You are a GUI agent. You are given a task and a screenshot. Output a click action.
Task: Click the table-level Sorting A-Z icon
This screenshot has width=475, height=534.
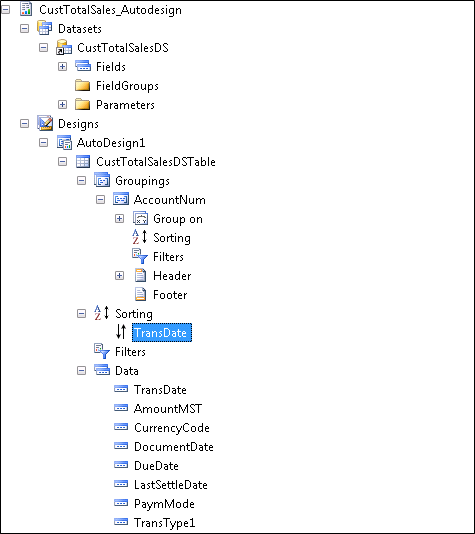tap(102, 313)
